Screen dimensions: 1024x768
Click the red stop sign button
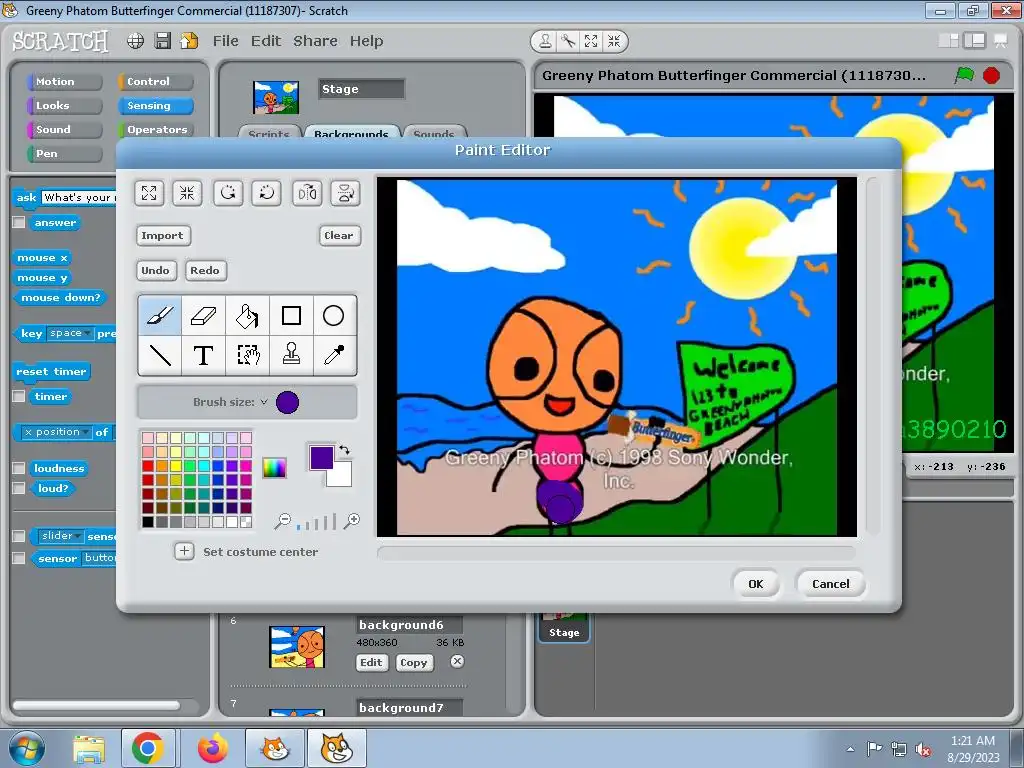pos(991,76)
